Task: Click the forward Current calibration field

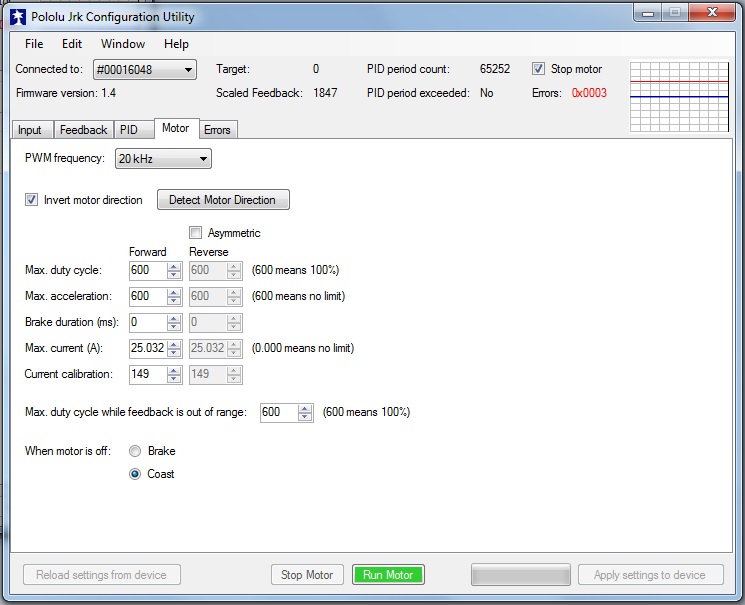Action: [148, 374]
